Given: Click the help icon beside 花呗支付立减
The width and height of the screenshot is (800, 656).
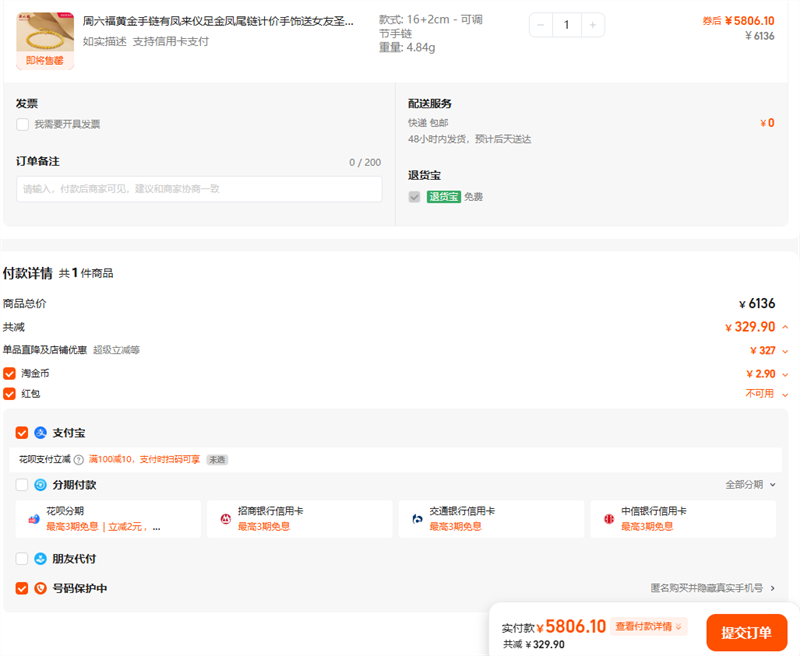Looking at the screenshot, I should 79,460.
